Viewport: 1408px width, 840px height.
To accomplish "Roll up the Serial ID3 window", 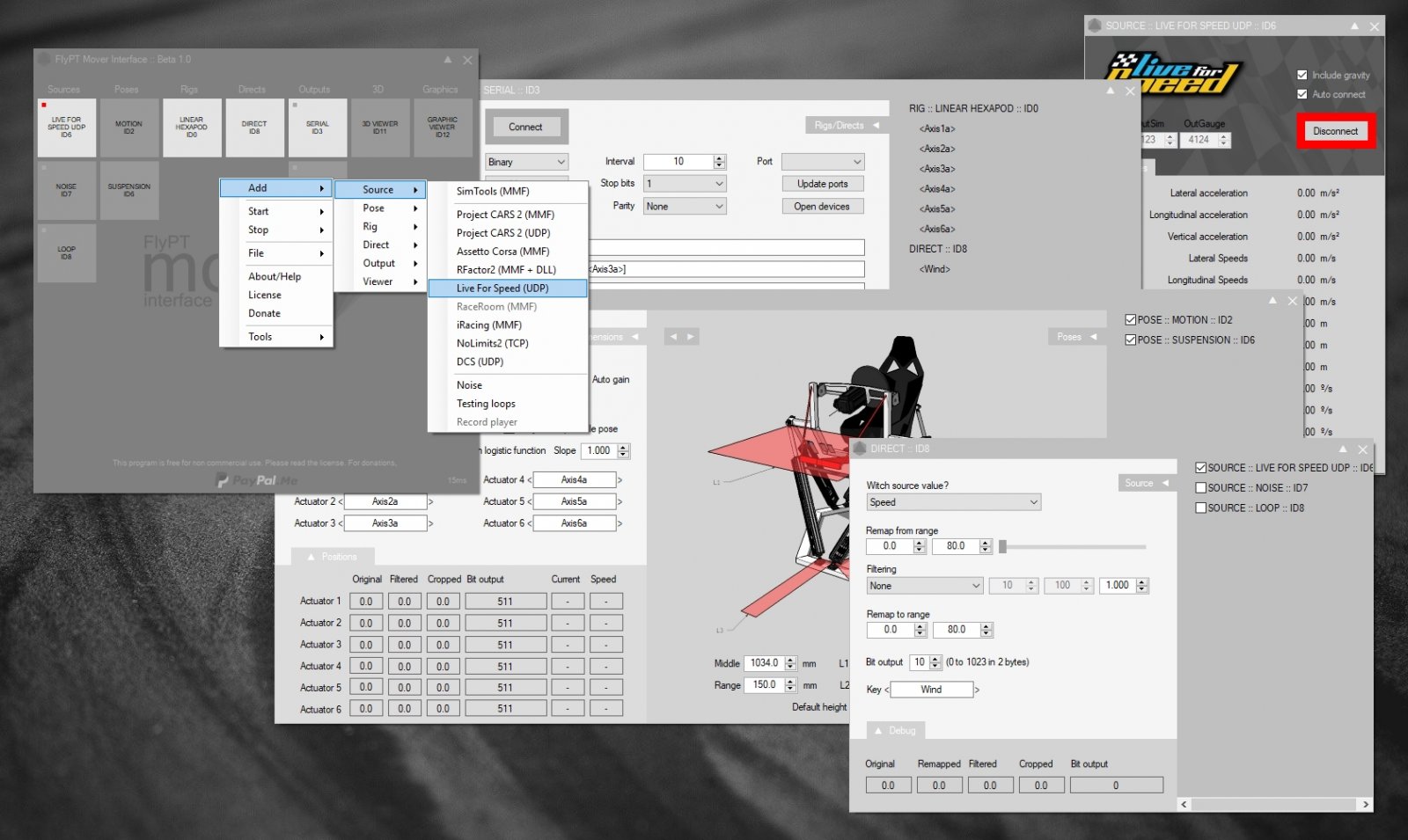I will pos(1111,91).
